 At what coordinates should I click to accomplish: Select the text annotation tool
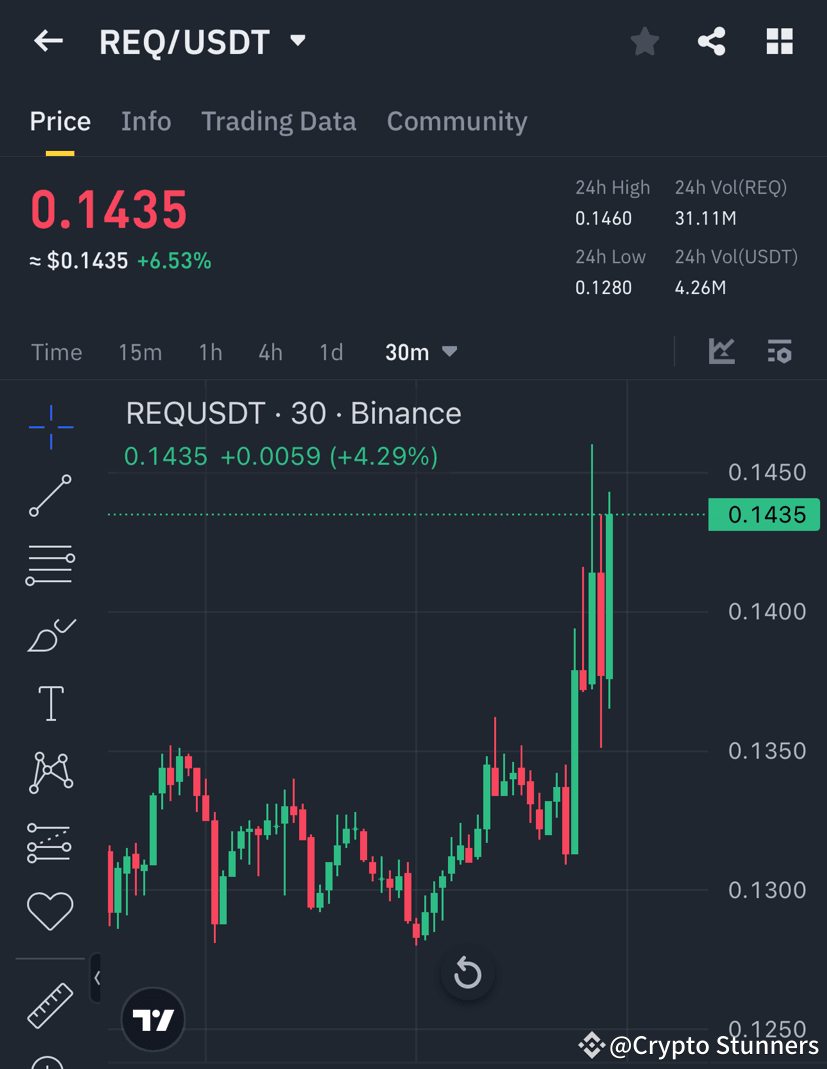(x=50, y=703)
